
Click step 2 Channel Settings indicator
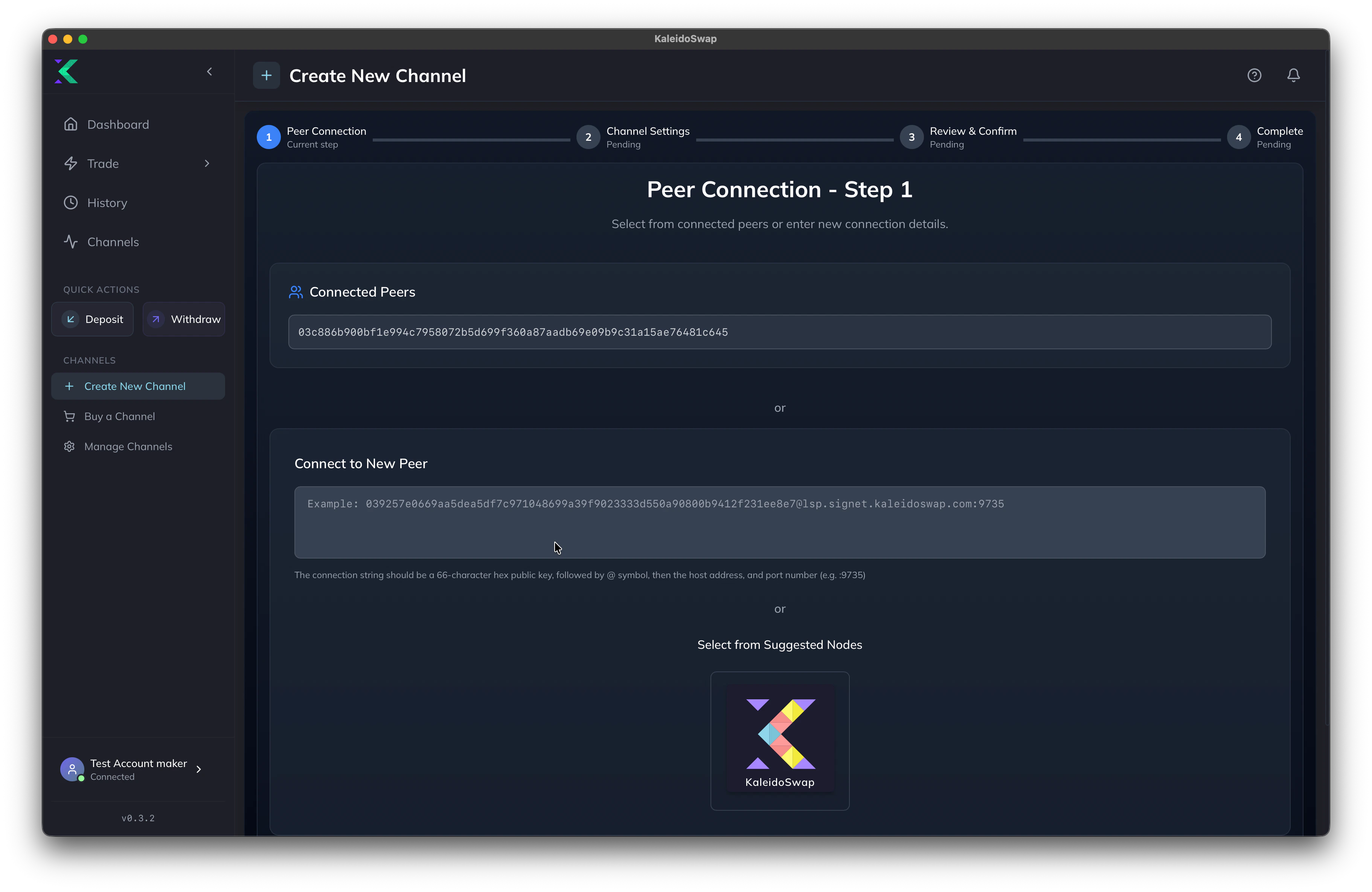tap(588, 137)
